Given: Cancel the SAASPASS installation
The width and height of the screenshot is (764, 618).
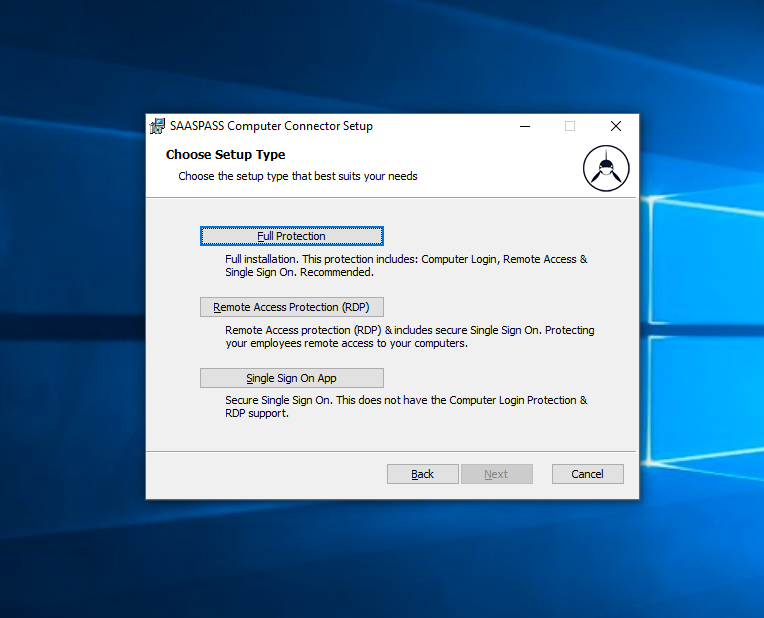Looking at the screenshot, I should [x=588, y=474].
